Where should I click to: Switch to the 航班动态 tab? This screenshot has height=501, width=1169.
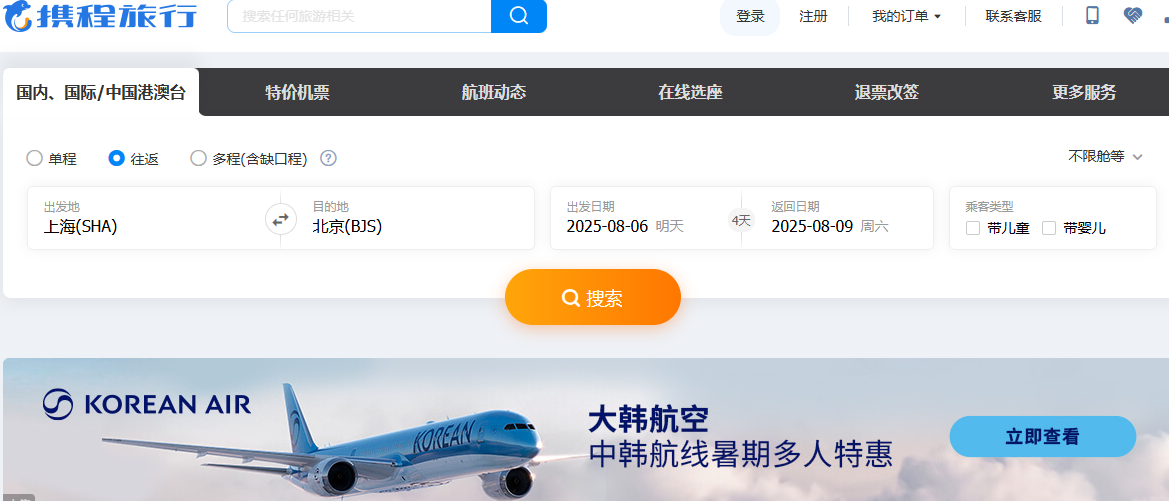pos(494,92)
